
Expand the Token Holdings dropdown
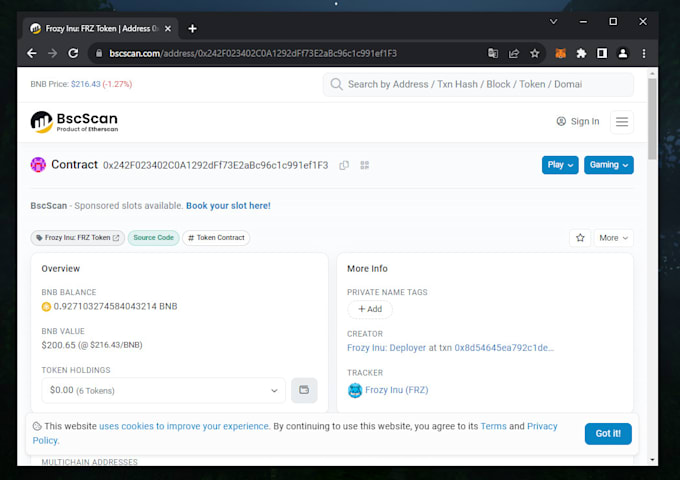point(163,390)
